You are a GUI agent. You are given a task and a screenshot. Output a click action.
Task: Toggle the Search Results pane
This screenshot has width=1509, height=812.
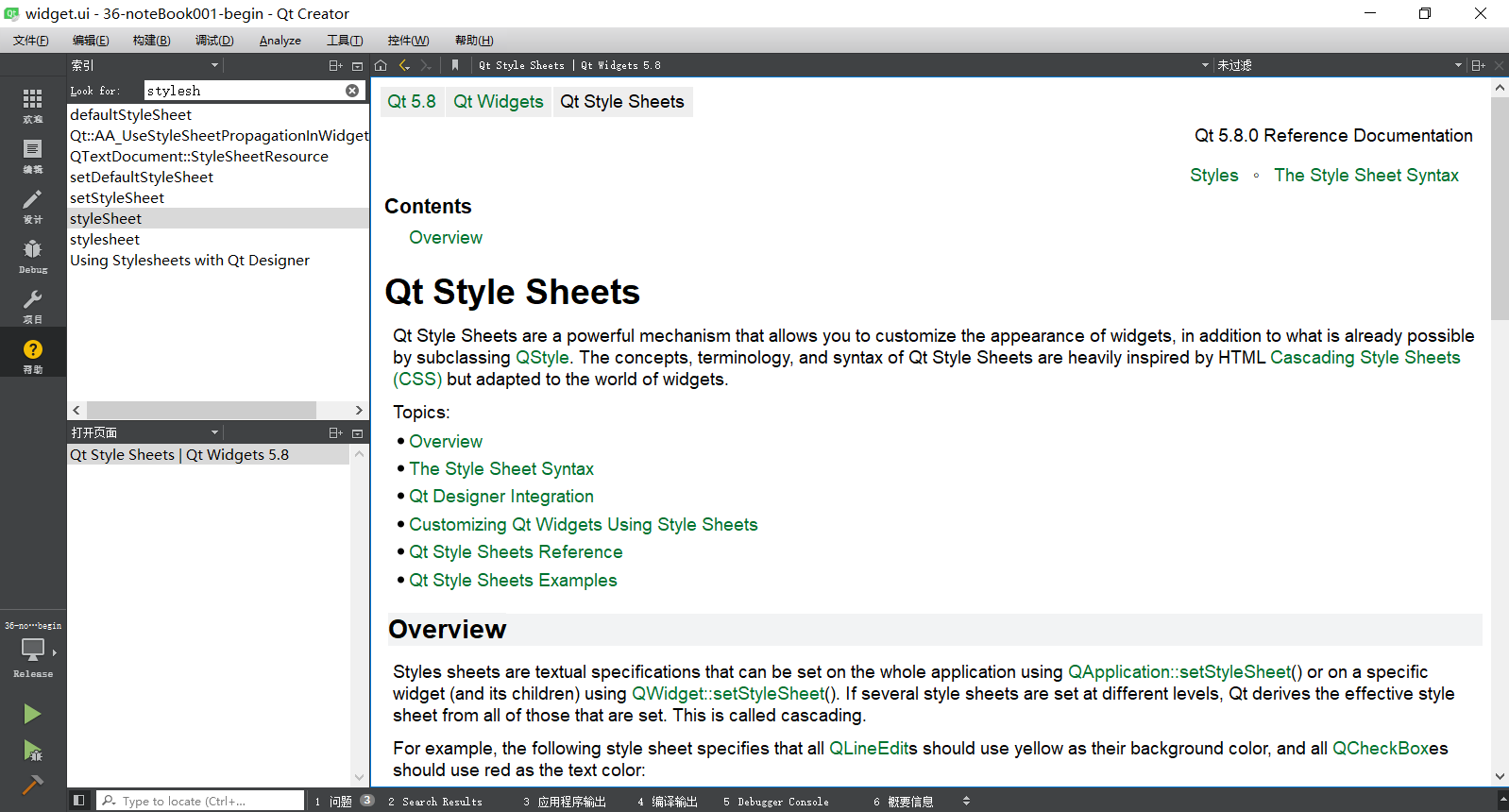(435, 802)
